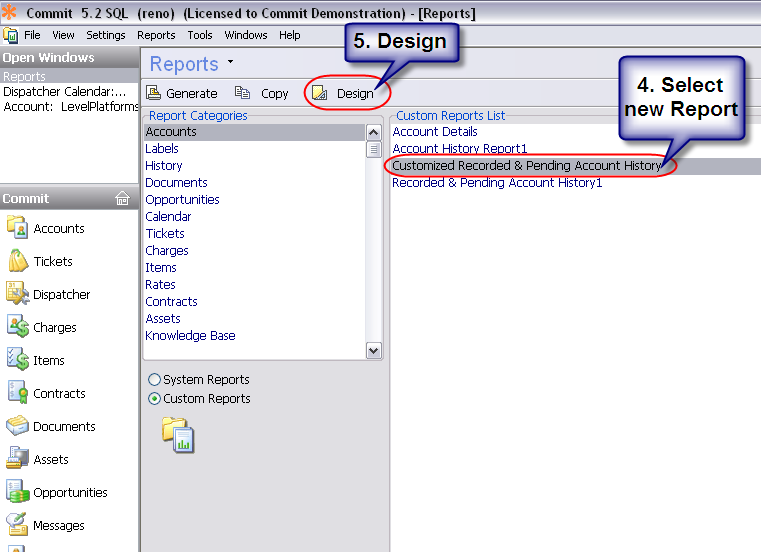
Task: Select Account Details custom report
Action: (x=435, y=132)
